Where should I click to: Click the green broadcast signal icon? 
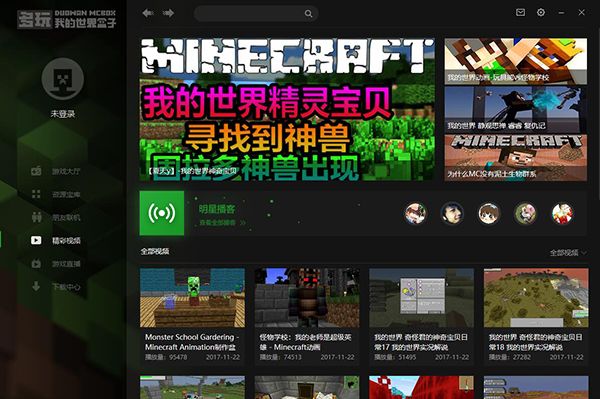point(162,213)
